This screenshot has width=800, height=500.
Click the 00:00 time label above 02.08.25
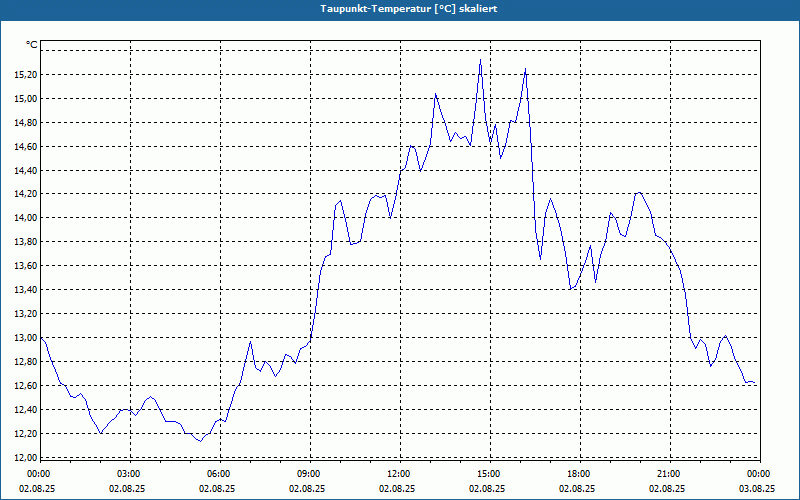point(37,474)
